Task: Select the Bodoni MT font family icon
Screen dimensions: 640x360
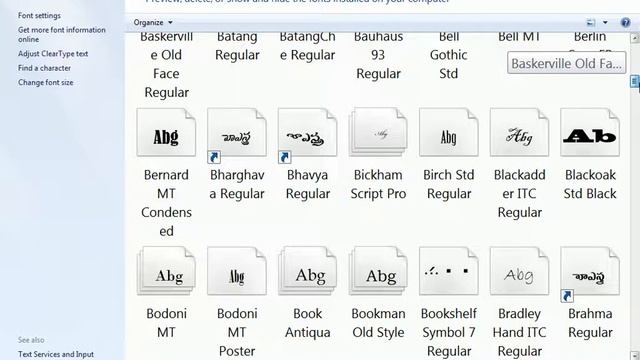Action: 166,271
